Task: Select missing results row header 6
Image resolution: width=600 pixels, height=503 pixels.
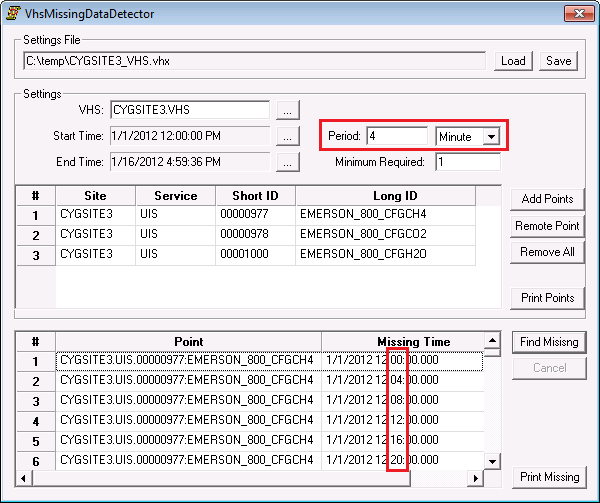Action: 36,461
